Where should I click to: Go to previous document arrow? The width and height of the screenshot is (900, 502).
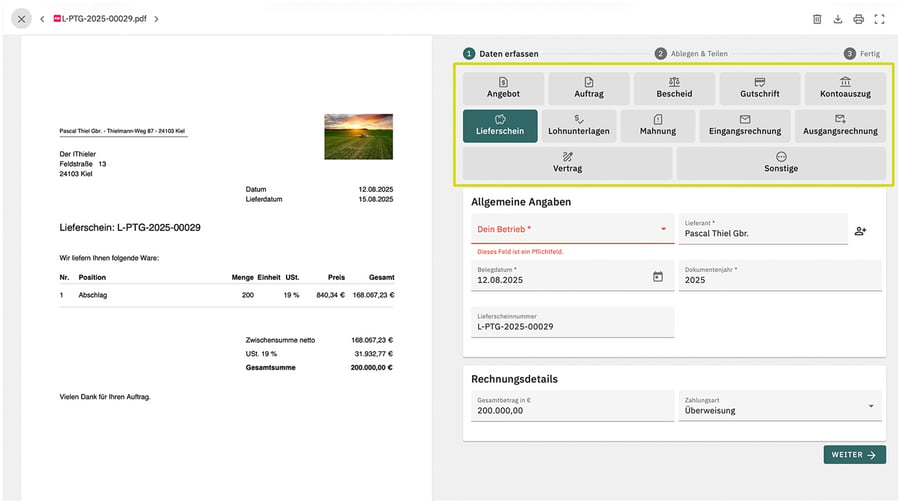42,19
